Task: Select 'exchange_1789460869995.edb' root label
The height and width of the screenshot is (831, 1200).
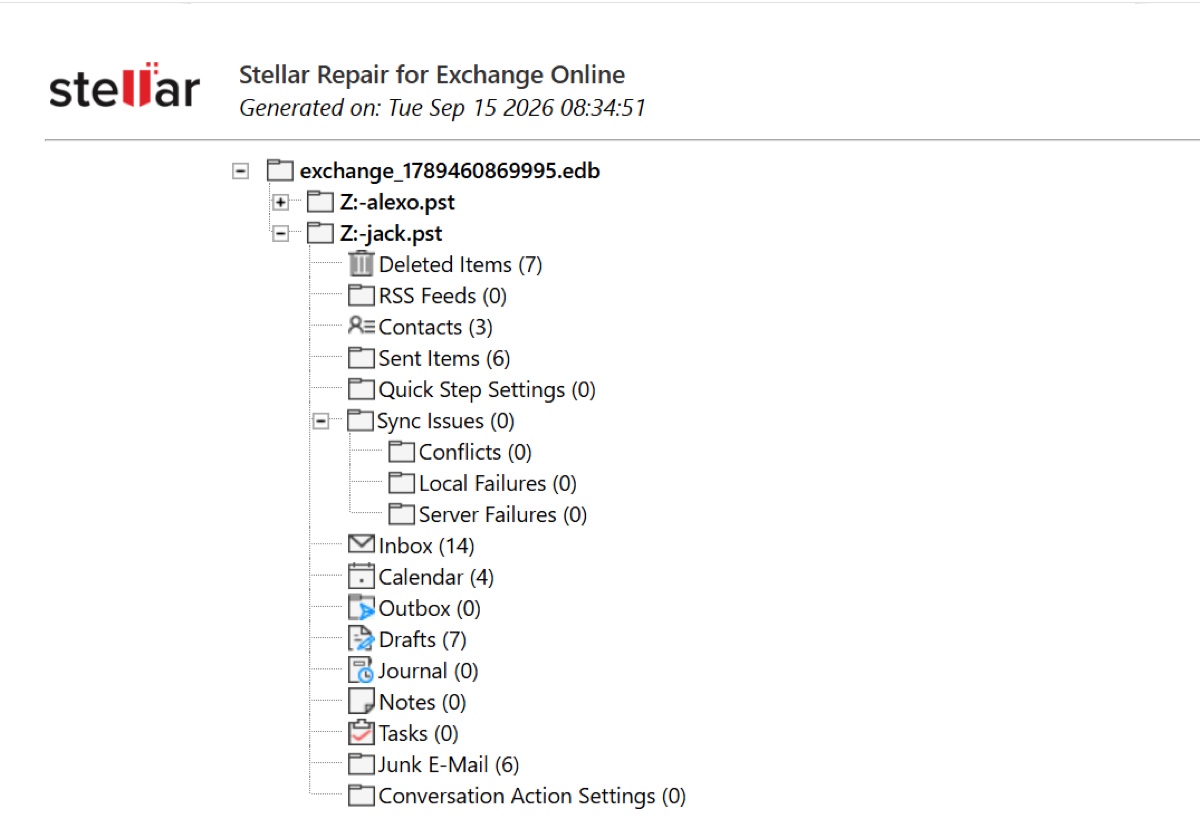Action: 450,171
